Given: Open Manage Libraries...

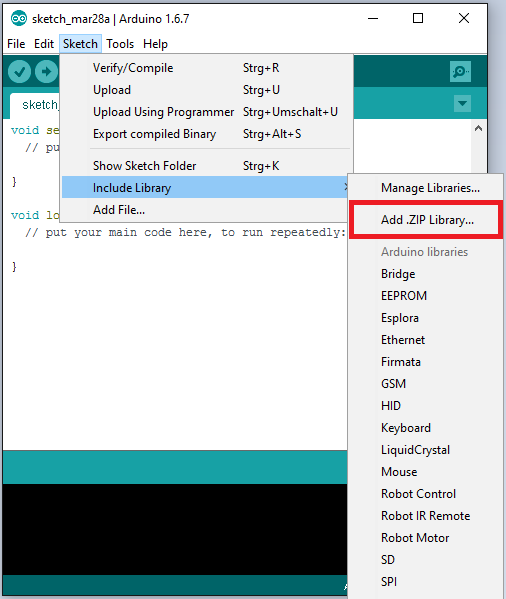Looking at the screenshot, I should point(425,188).
